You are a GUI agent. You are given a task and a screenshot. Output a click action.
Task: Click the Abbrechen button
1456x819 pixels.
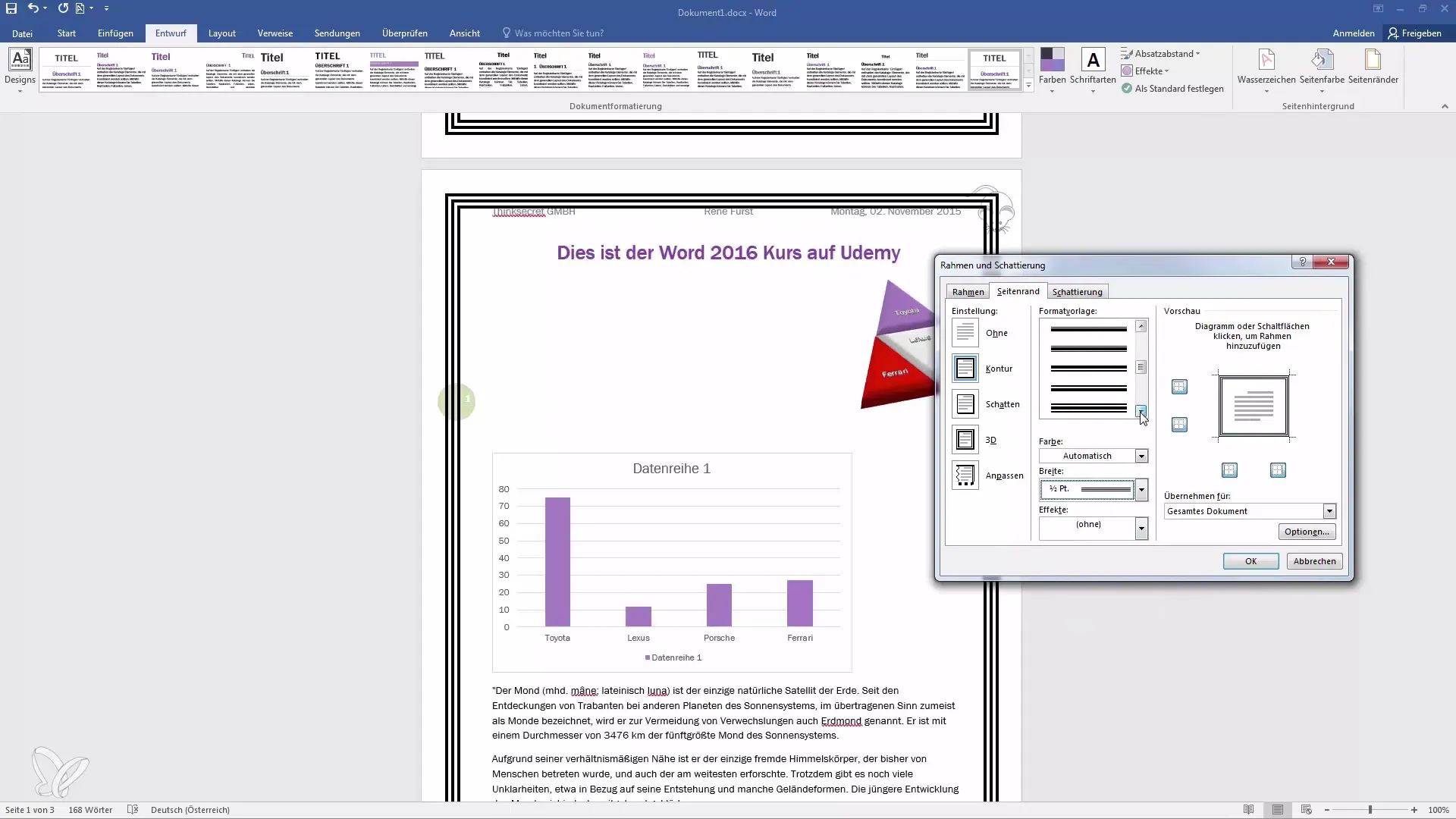[x=1314, y=561]
